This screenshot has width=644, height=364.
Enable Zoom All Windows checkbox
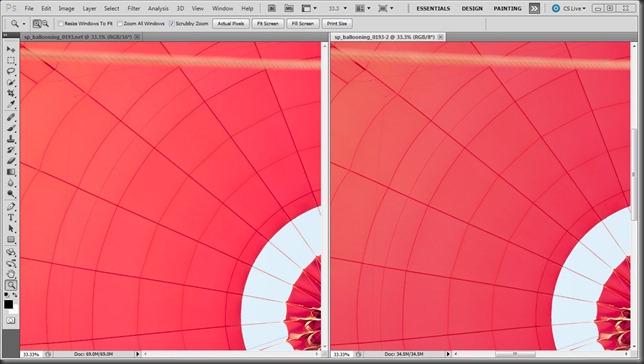point(120,24)
